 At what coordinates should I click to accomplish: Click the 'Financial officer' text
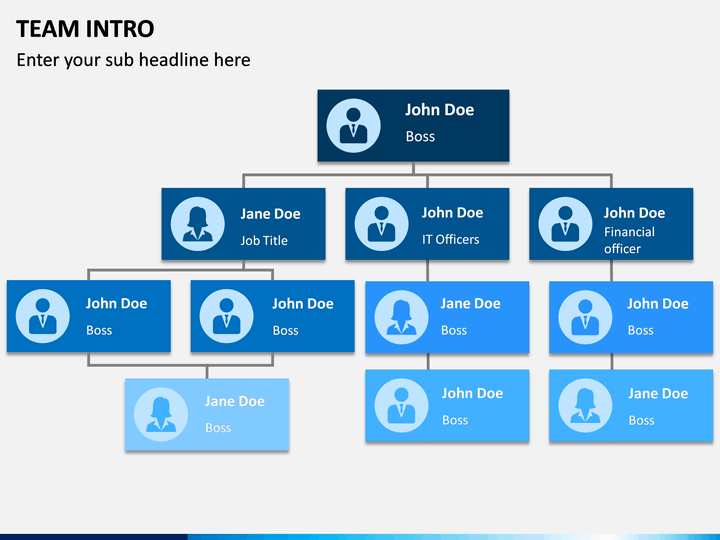point(629,240)
